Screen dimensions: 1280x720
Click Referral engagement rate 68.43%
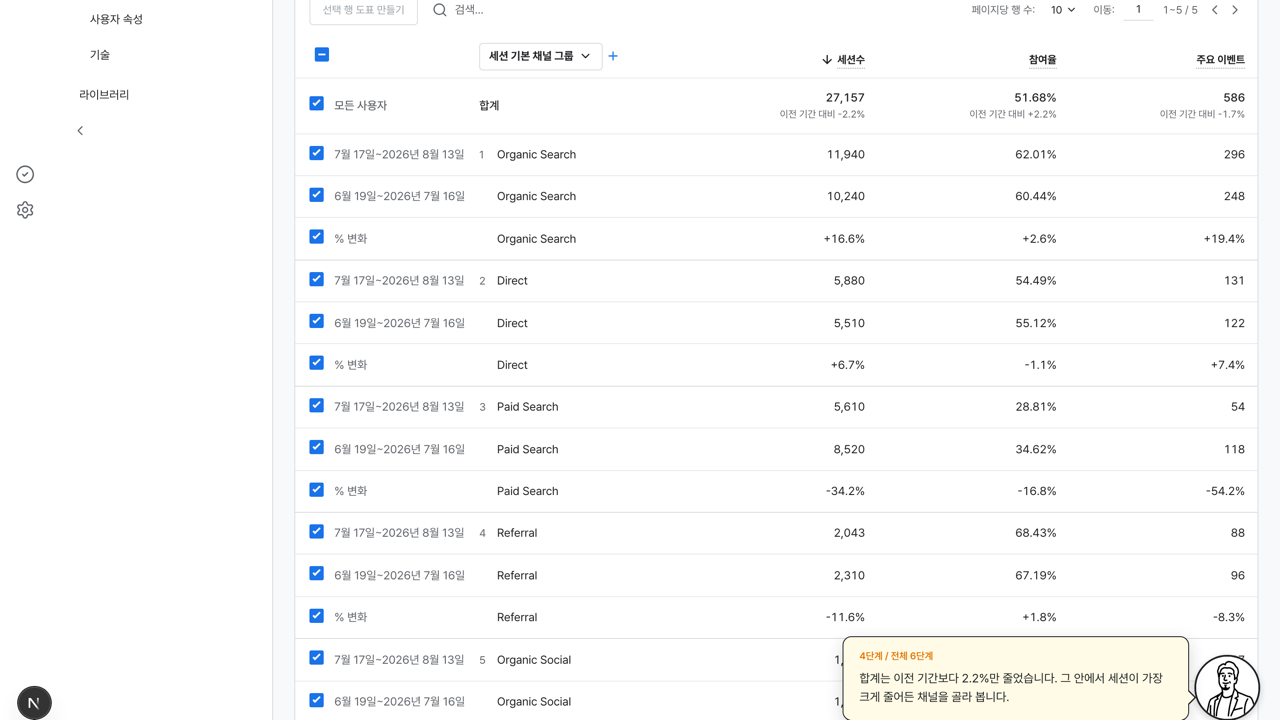point(1035,533)
